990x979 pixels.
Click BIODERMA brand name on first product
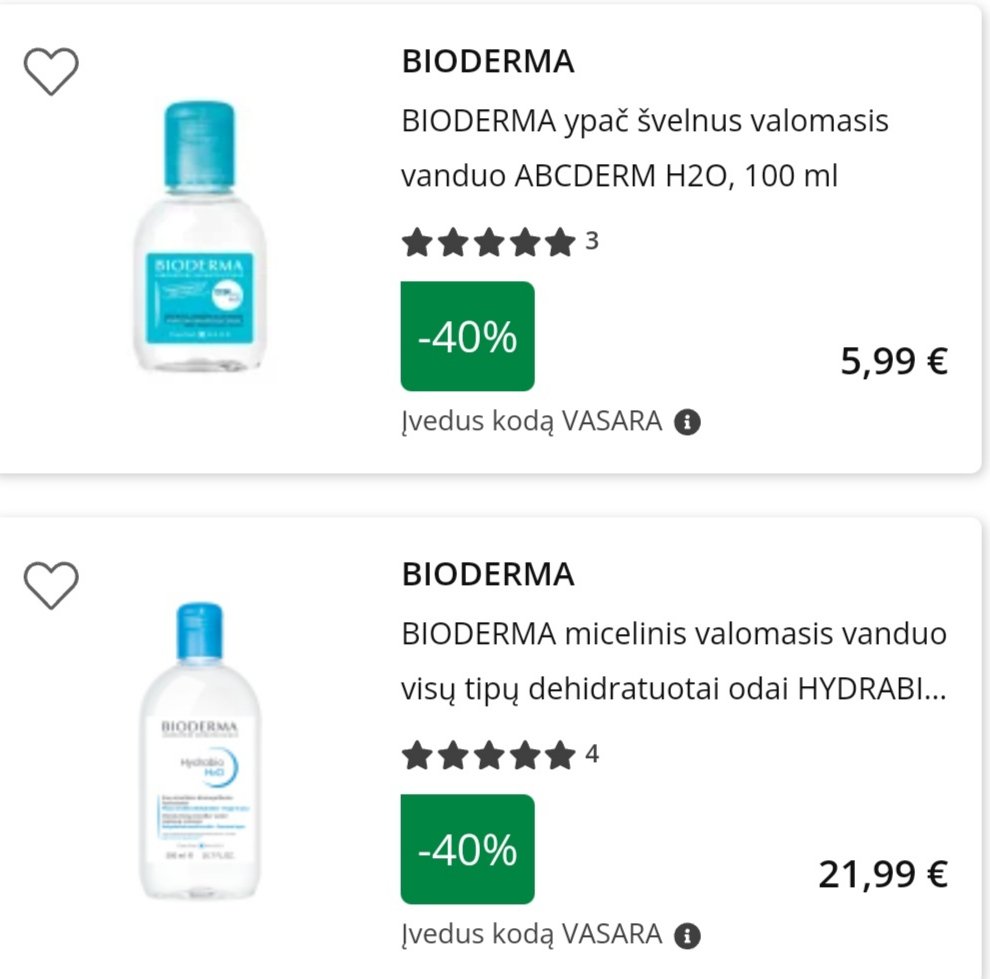pyautogui.click(x=488, y=61)
